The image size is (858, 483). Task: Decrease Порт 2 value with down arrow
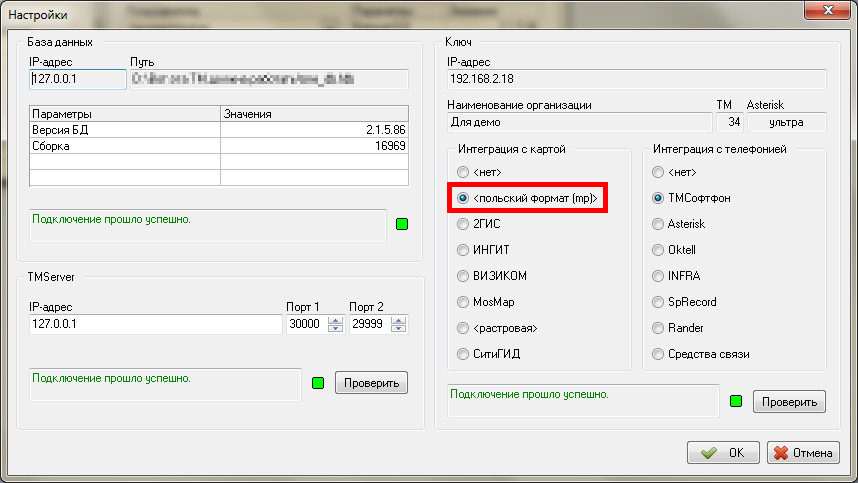(400, 329)
